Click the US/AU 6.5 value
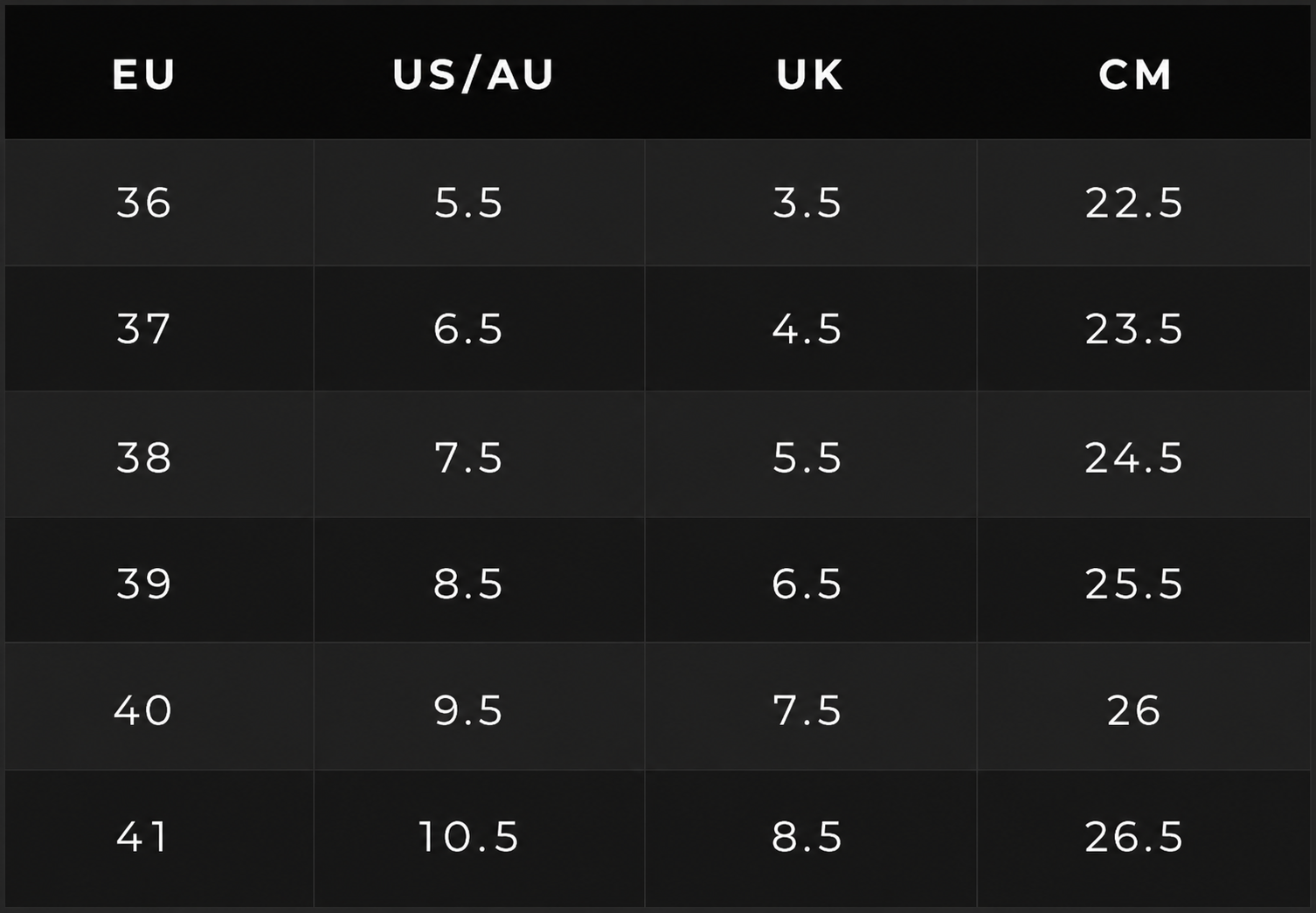This screenshot has height=913, width=1316. coord(468,329)
